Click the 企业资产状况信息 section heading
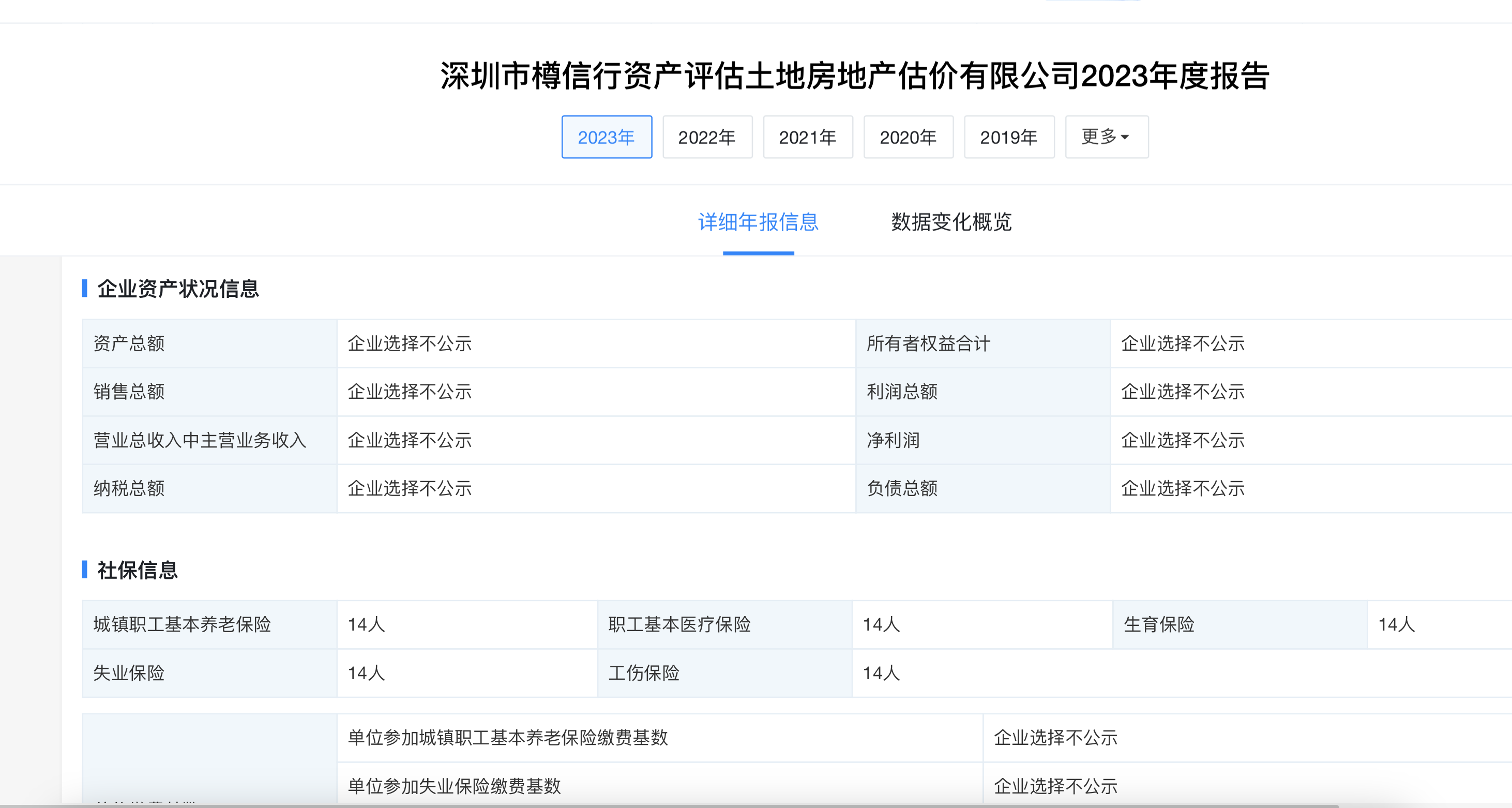Image resolution: width=1512 pixels, height=808 pixels. click(178, 288)
